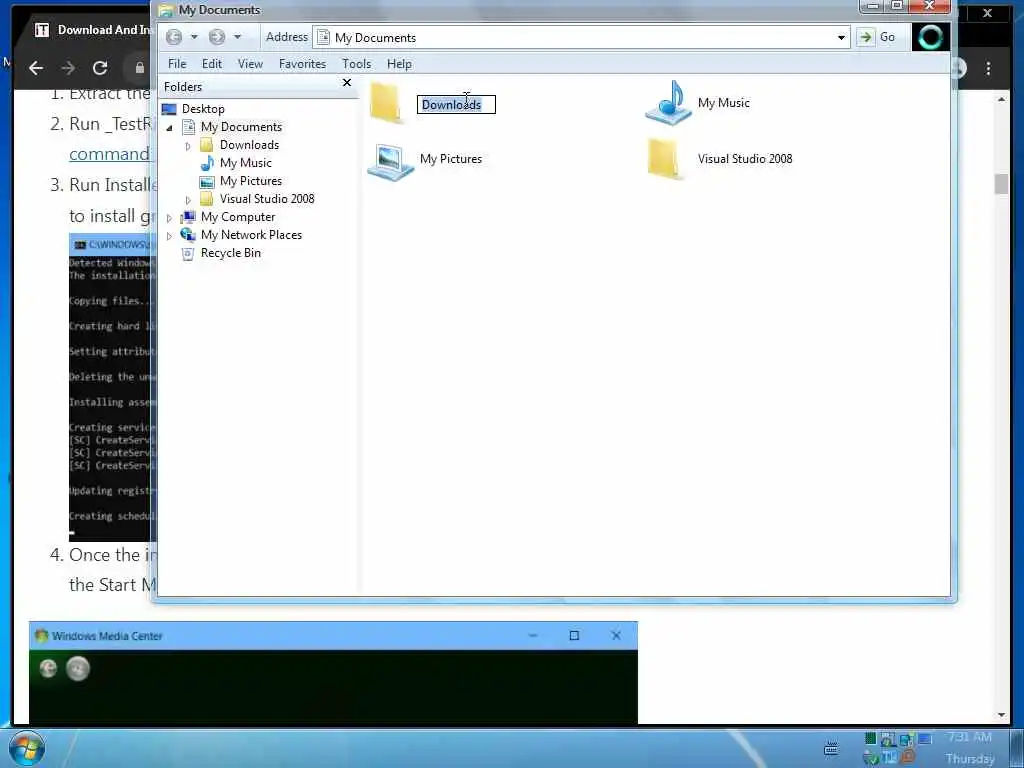Click the Visual Studio 2008 label in file pane

[x=744, y=159]
